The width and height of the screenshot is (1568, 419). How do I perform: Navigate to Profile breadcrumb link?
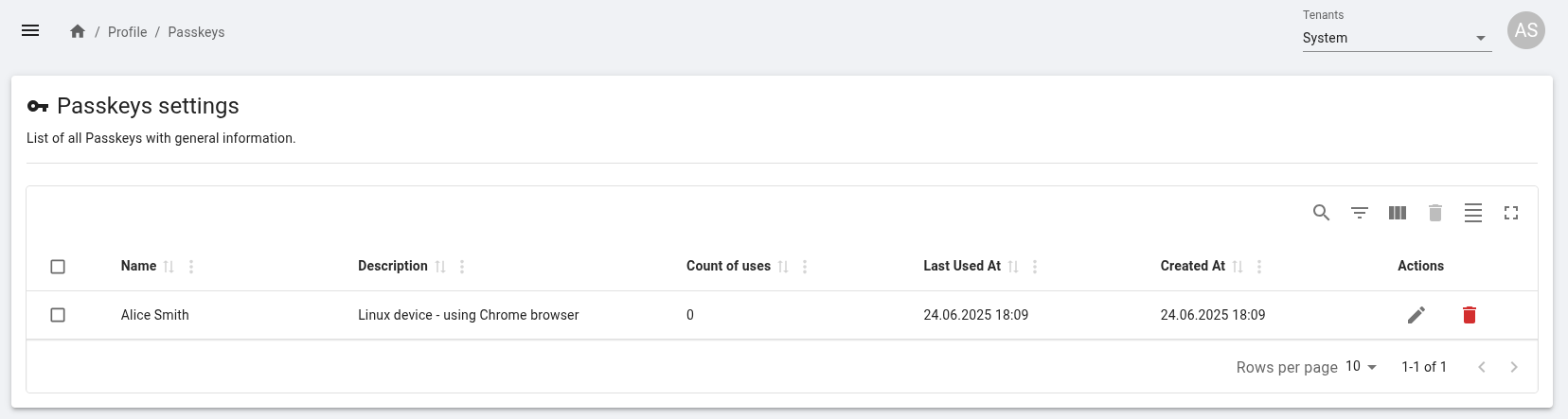(x=127, y=32)
